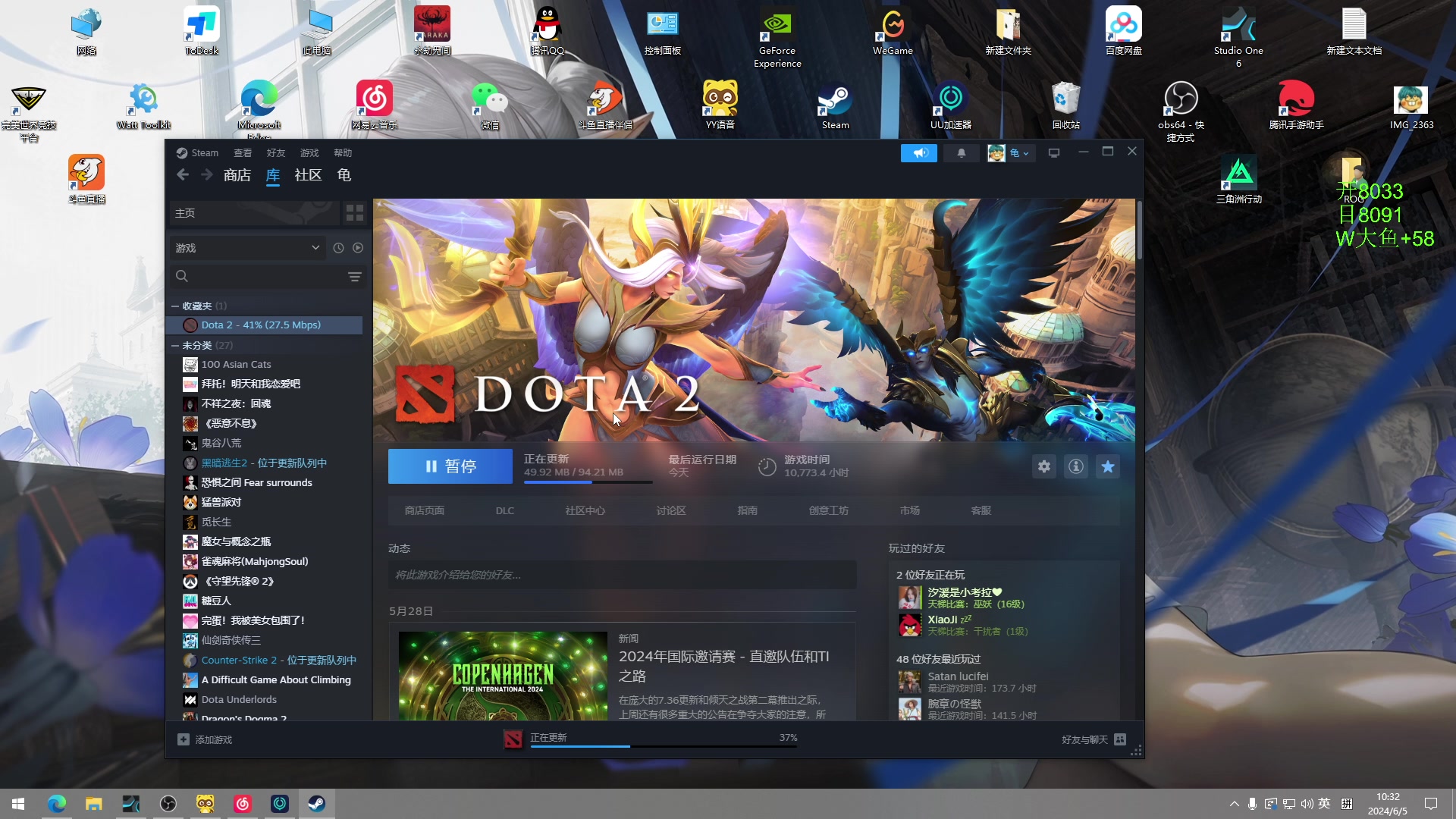This screenshot has height=819, width=1456.
Task: Collapse the 收藏夹 category
Action: [x=175, y=306]
